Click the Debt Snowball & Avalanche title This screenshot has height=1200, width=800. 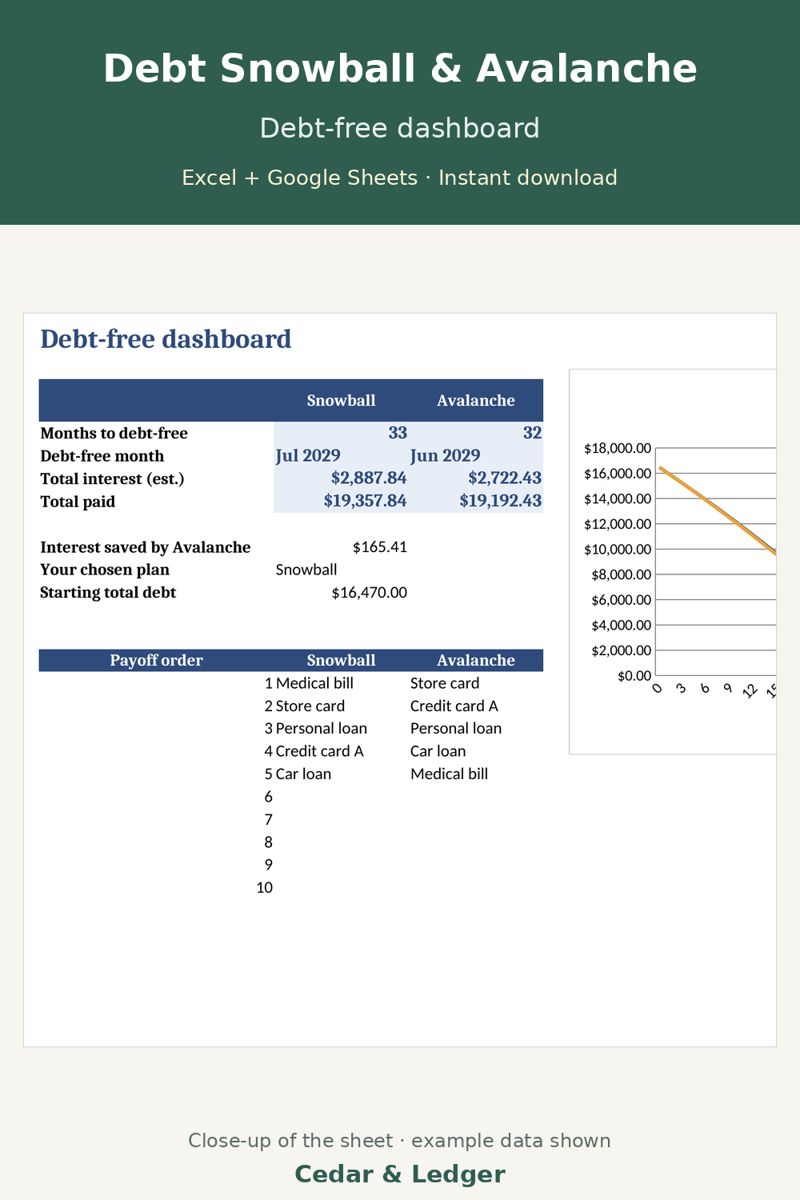click(400, 69)
